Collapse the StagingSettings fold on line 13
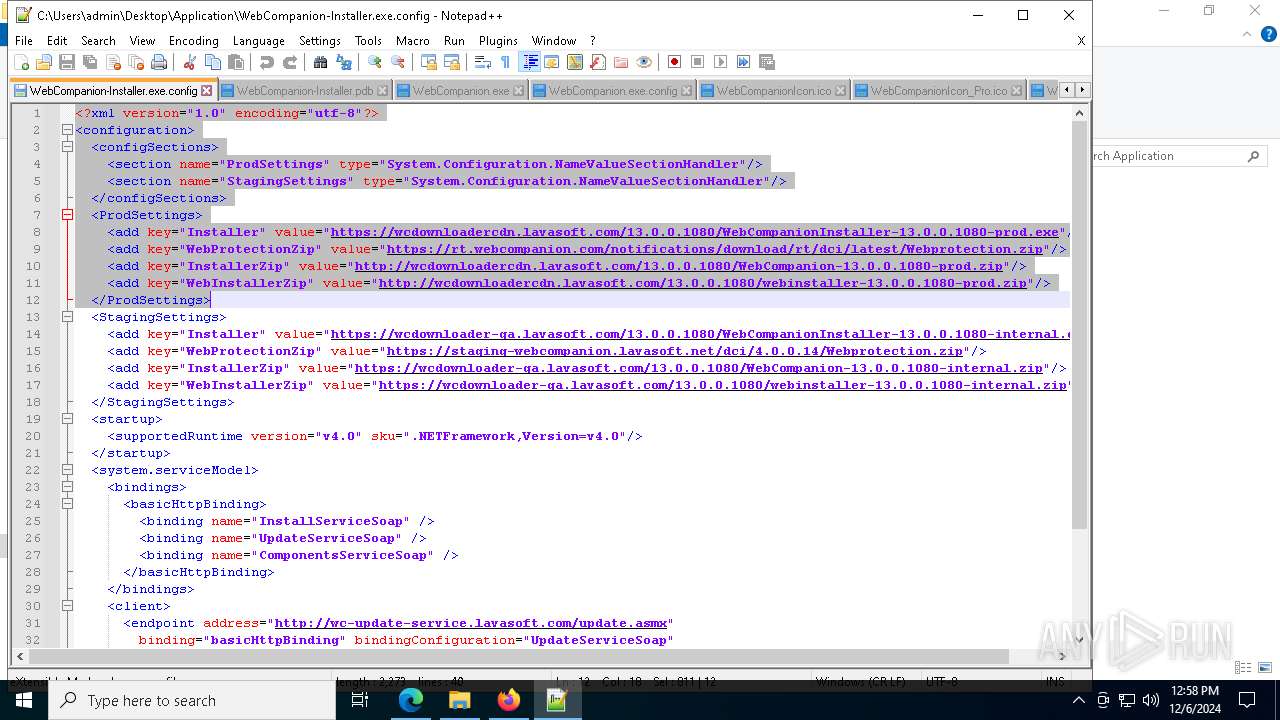Screen dimensions: 1280x720 (67, 317)
